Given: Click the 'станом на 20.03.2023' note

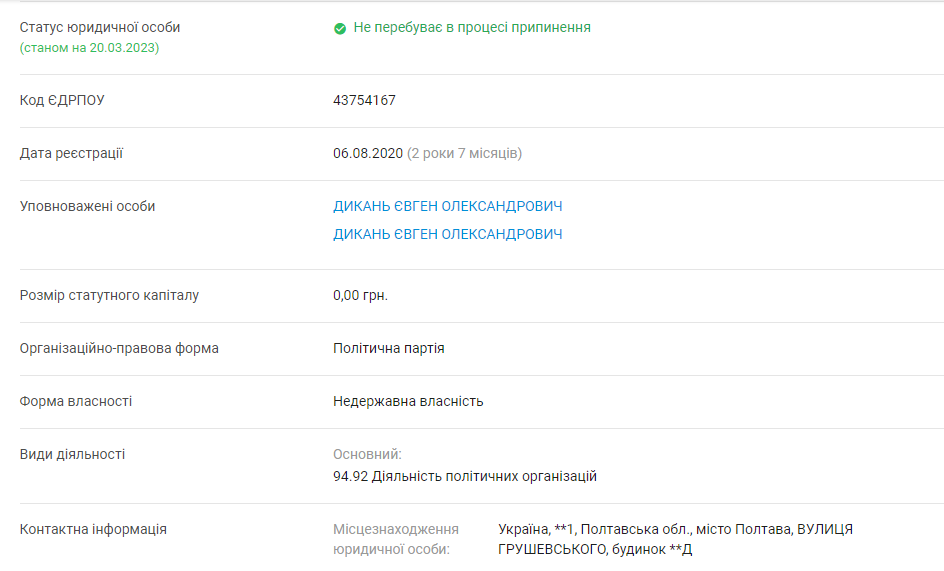Looking at the screenshot, I should tap(89, 47).
